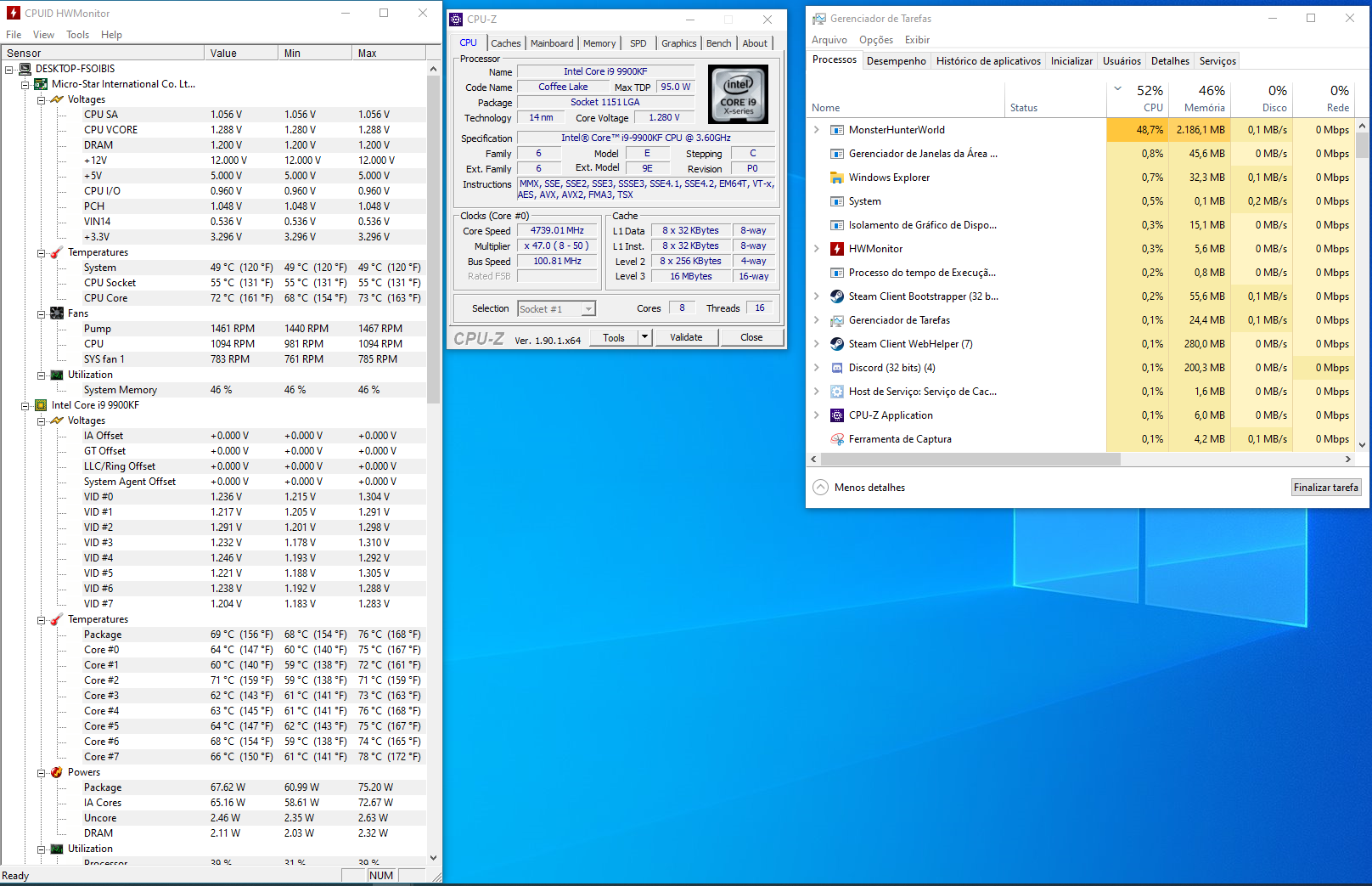
Task: Click the Windows Explorer folder icon
Action: (836, 178)
